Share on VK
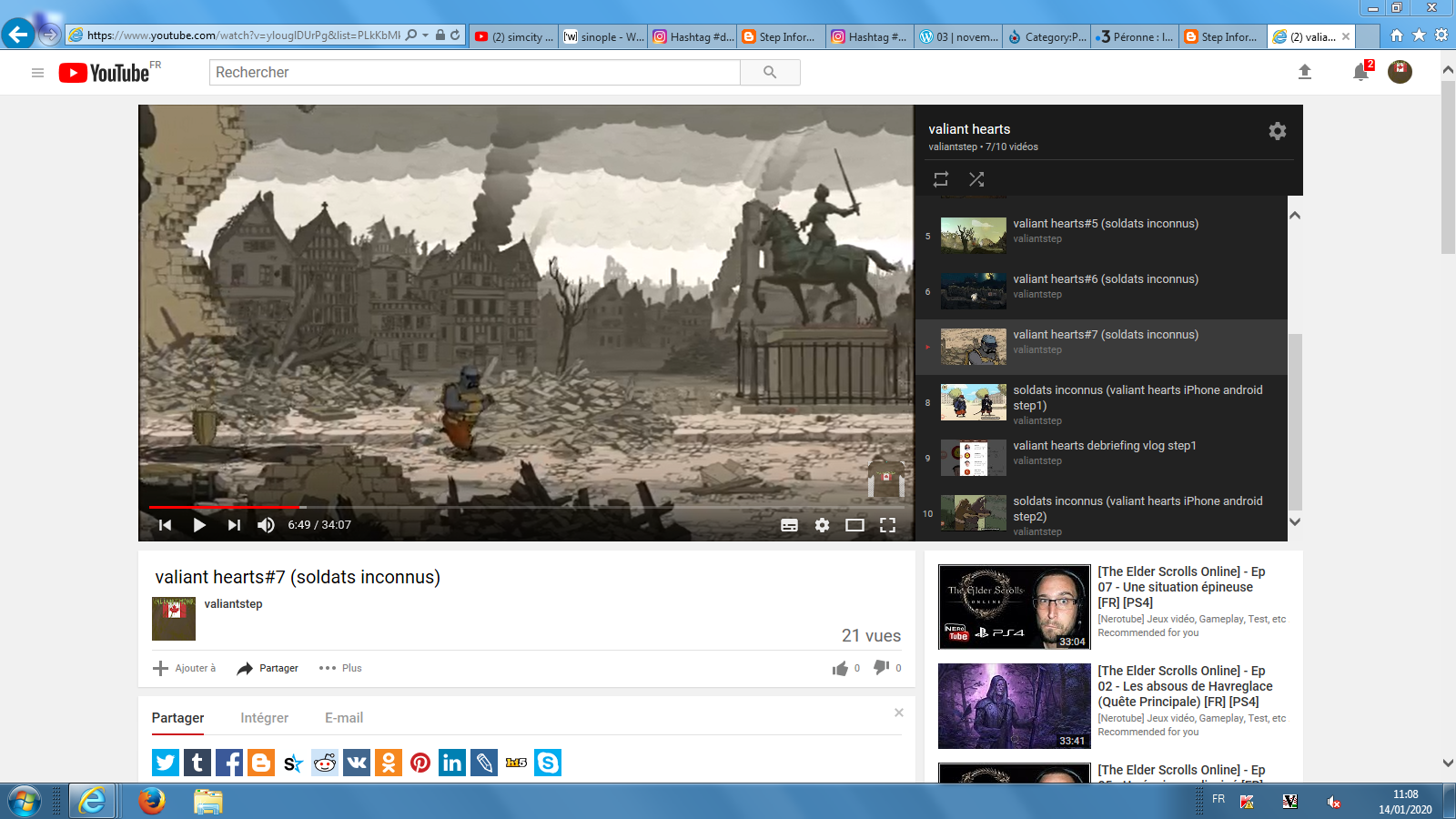Screen dimensions: 1456x819 (x=357, y=763)
